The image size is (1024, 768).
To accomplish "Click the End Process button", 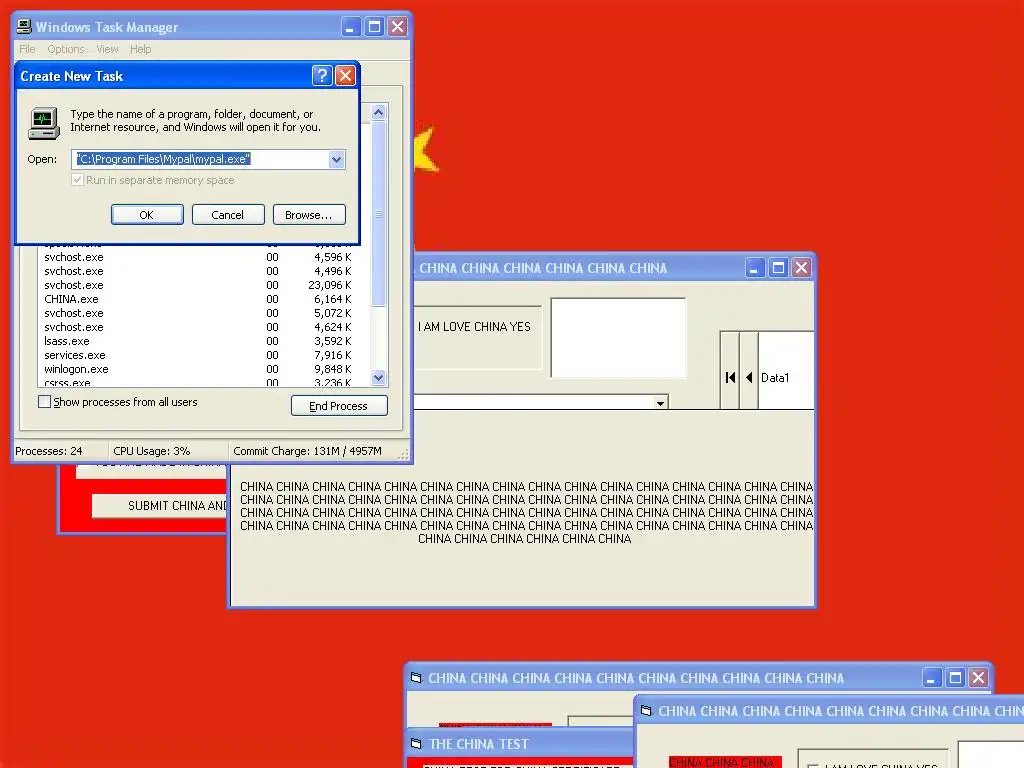I will 339,406.
